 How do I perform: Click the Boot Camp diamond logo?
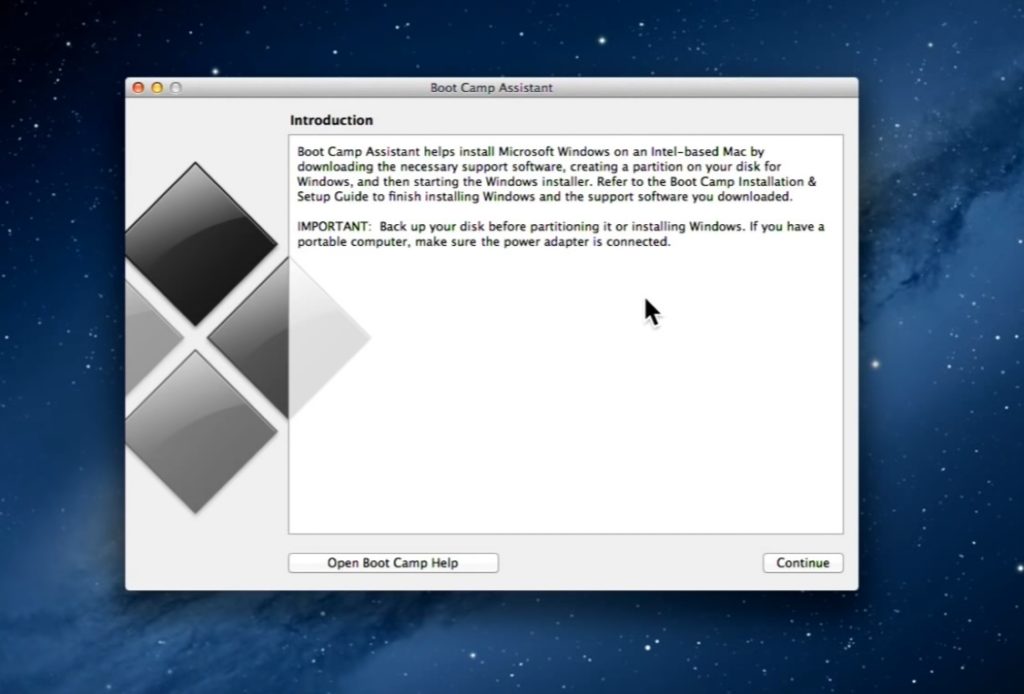point(247,338)
